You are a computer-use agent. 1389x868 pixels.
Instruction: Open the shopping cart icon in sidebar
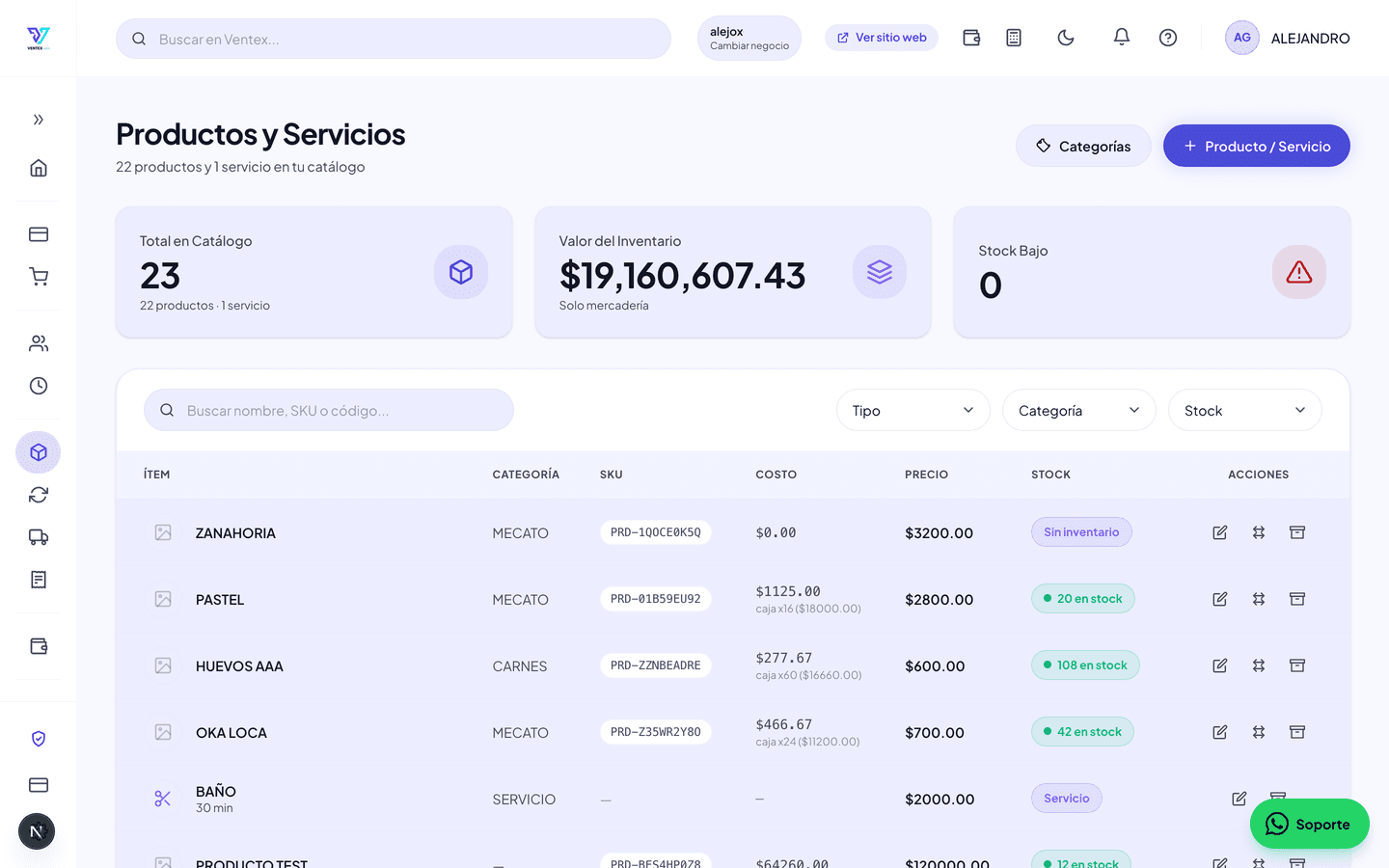point(39,277)
